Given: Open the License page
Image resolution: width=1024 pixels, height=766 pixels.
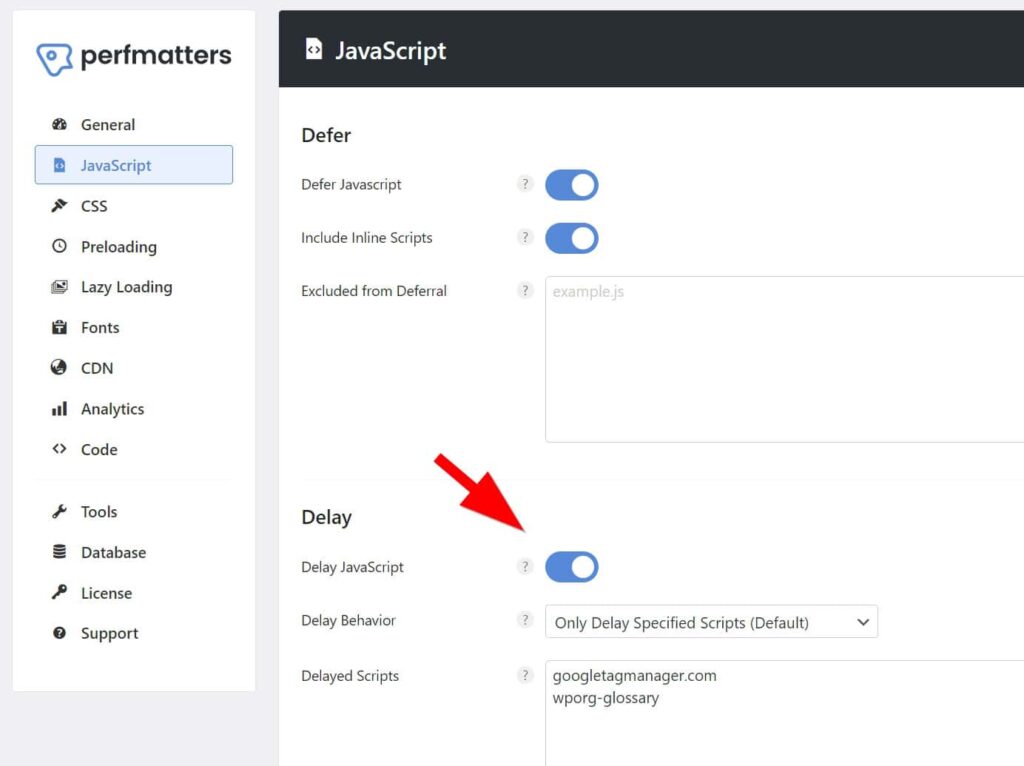Looking at the screenshot, I should (106, 593).
